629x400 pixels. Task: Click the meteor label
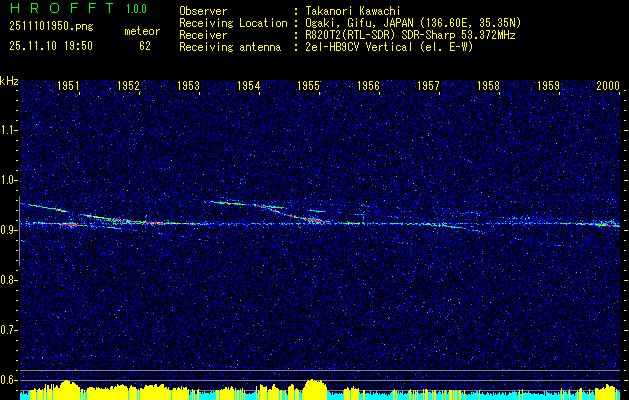click(x=142, y=31)
